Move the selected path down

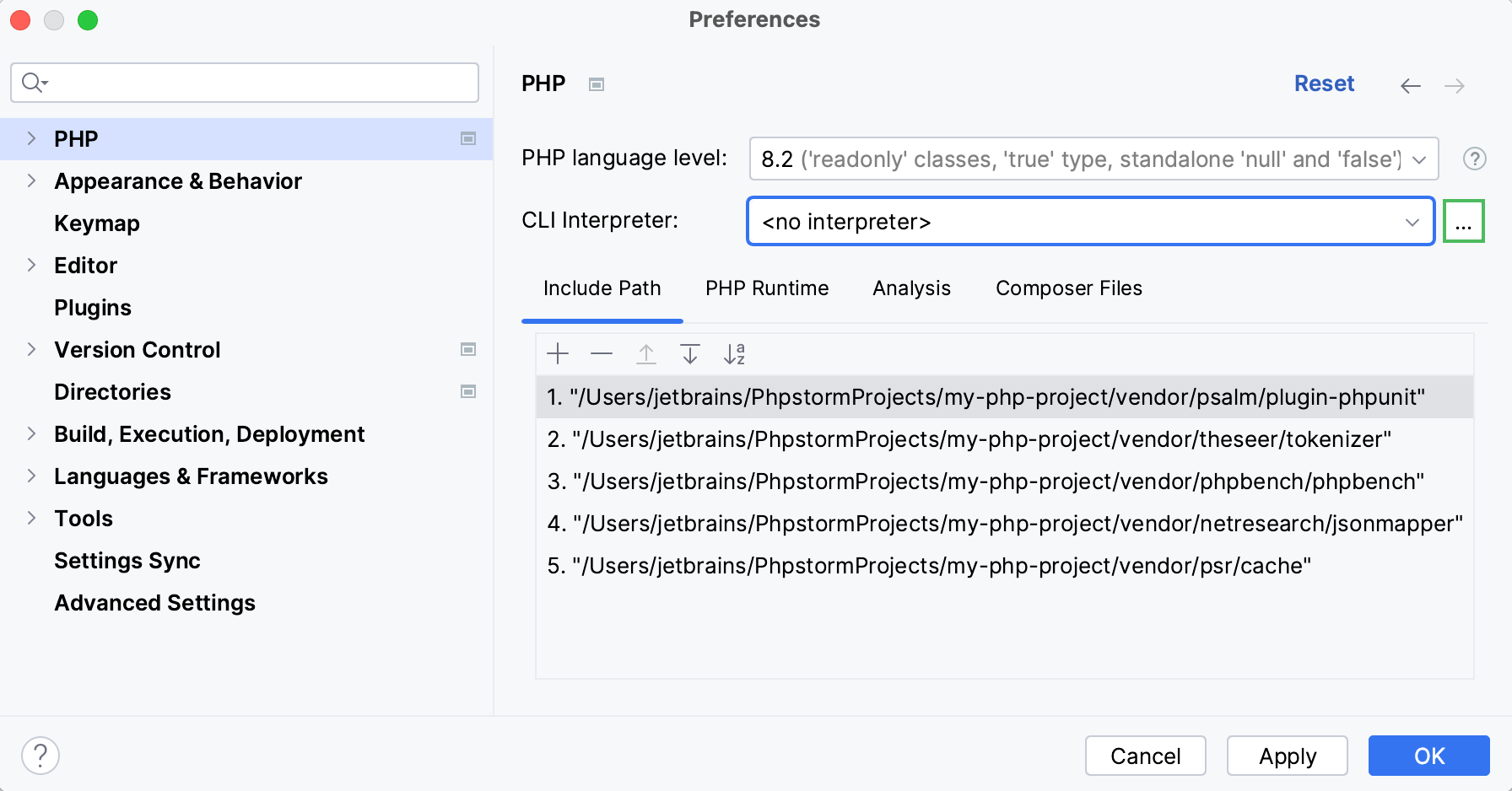point(689,353)
